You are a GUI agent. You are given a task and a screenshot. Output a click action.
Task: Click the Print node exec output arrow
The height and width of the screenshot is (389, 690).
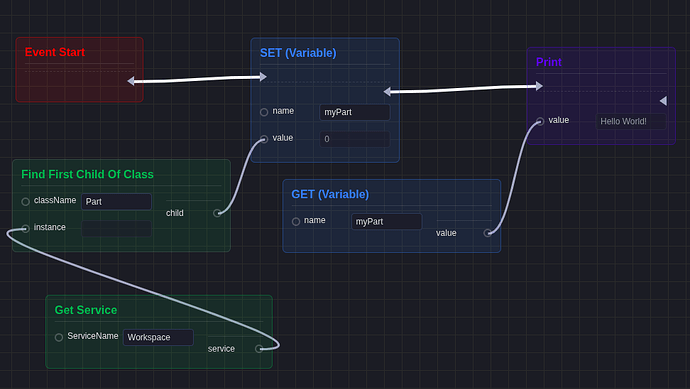pyautogui.click(x=663, y=101)
